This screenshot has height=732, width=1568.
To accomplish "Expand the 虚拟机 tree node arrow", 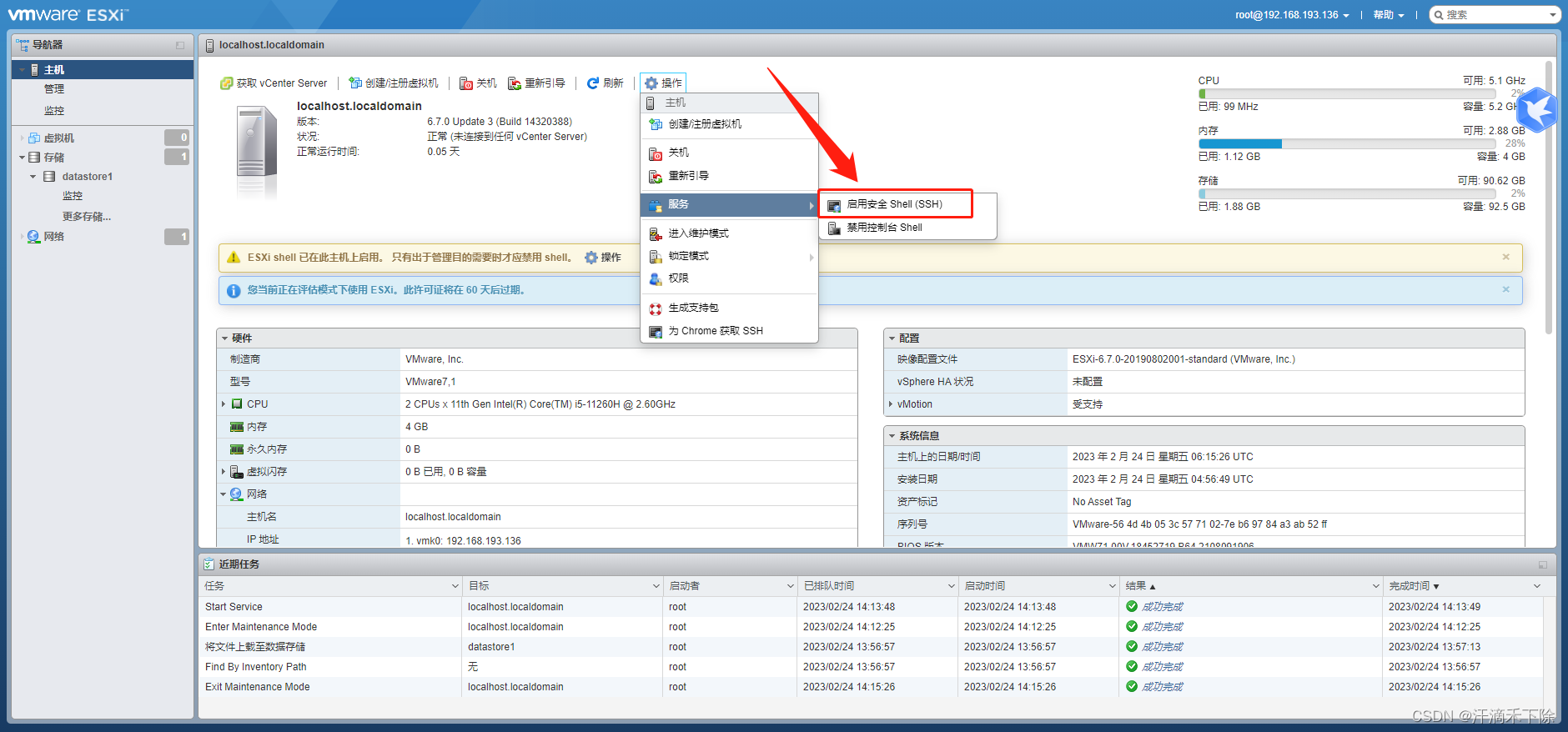I will coord(23,138).
